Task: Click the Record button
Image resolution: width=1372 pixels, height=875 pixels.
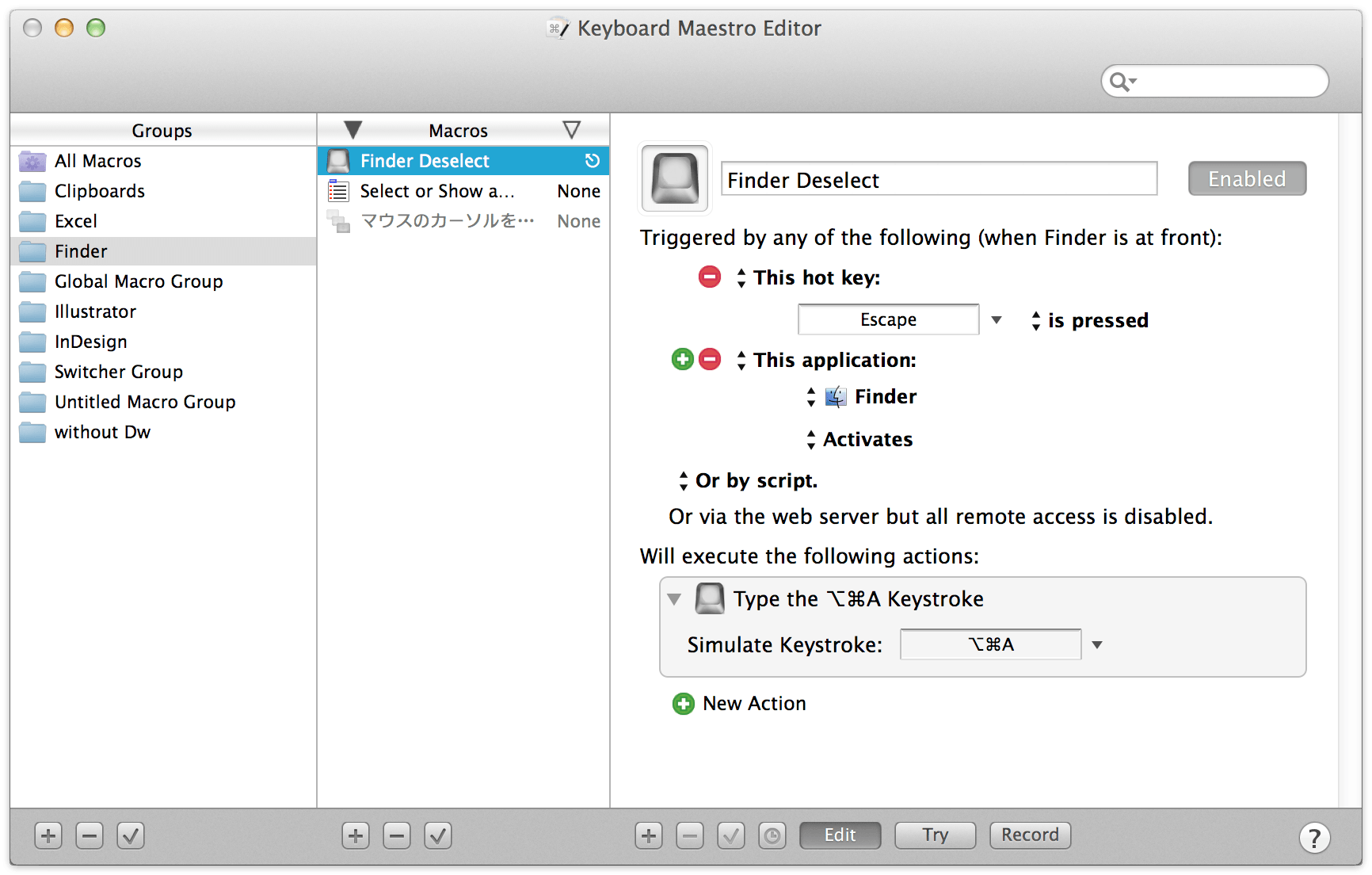Action: pos(1030,835)
